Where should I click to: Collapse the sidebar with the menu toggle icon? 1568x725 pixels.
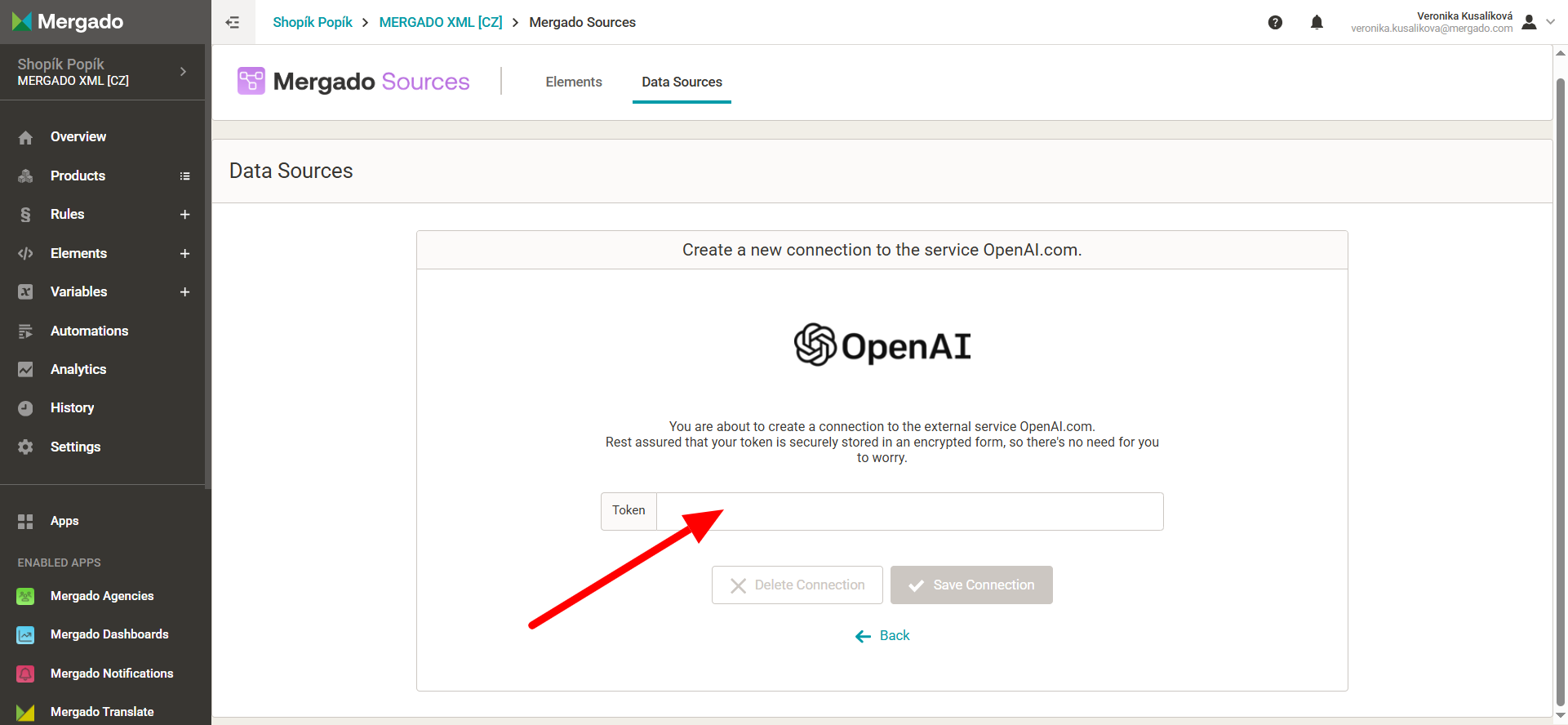click(x=233, y=22)
